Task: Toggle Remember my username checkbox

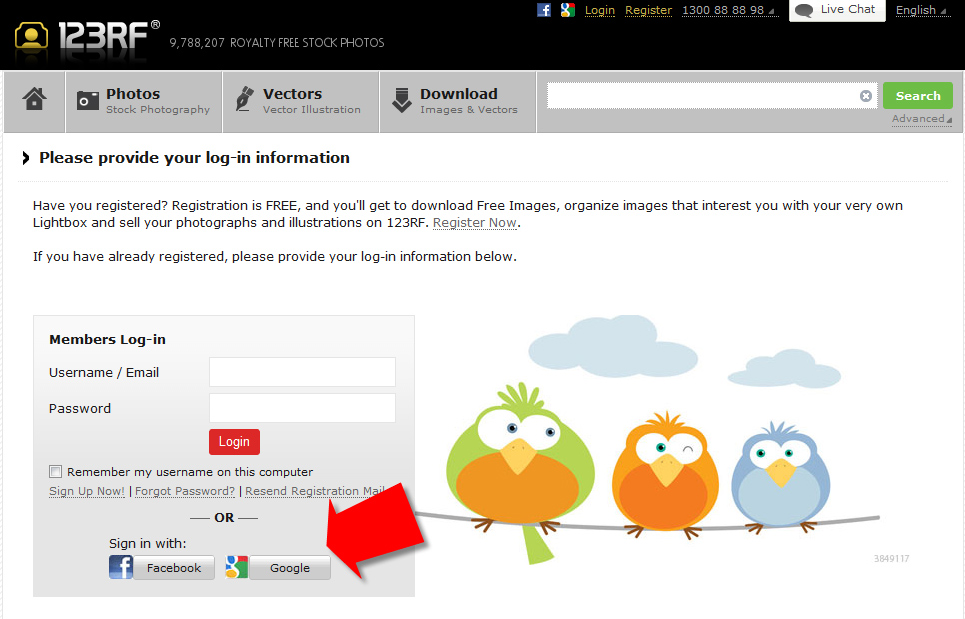Action: [55, 471]
